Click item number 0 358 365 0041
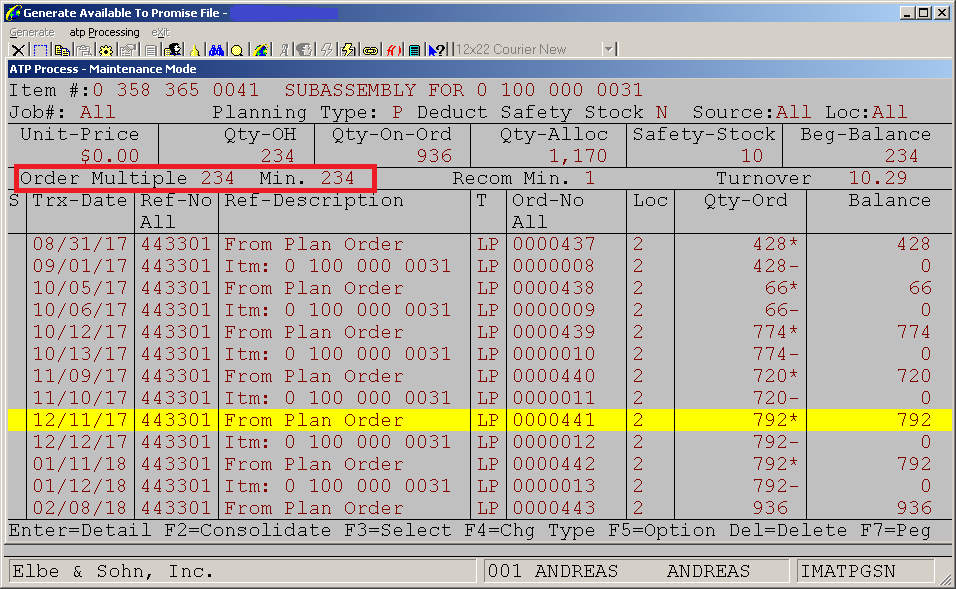956x589 pixels. (x=176, y=90)
